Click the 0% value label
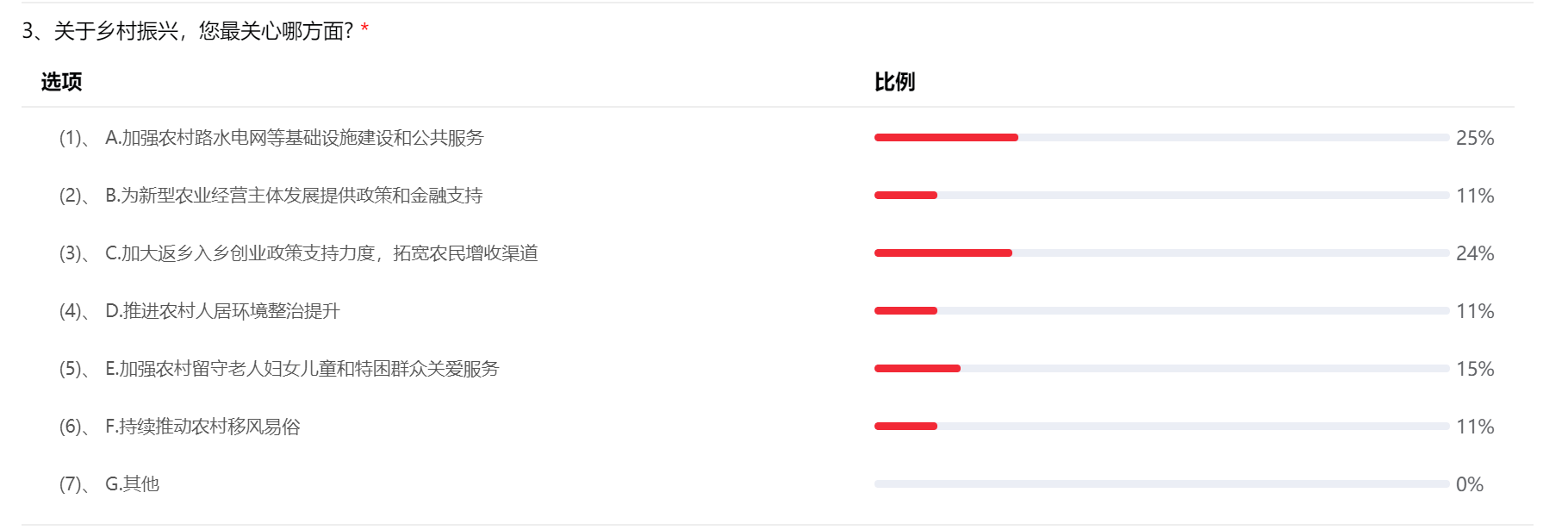Screen dimensions: 1568x530 [x=1469, y=484]
